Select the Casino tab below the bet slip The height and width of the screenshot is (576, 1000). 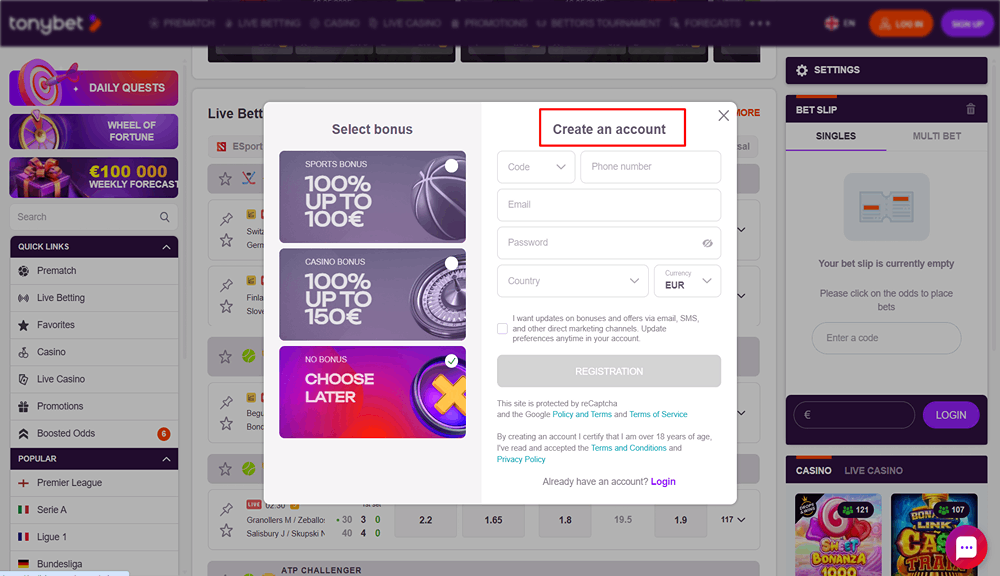coord(813,471)
